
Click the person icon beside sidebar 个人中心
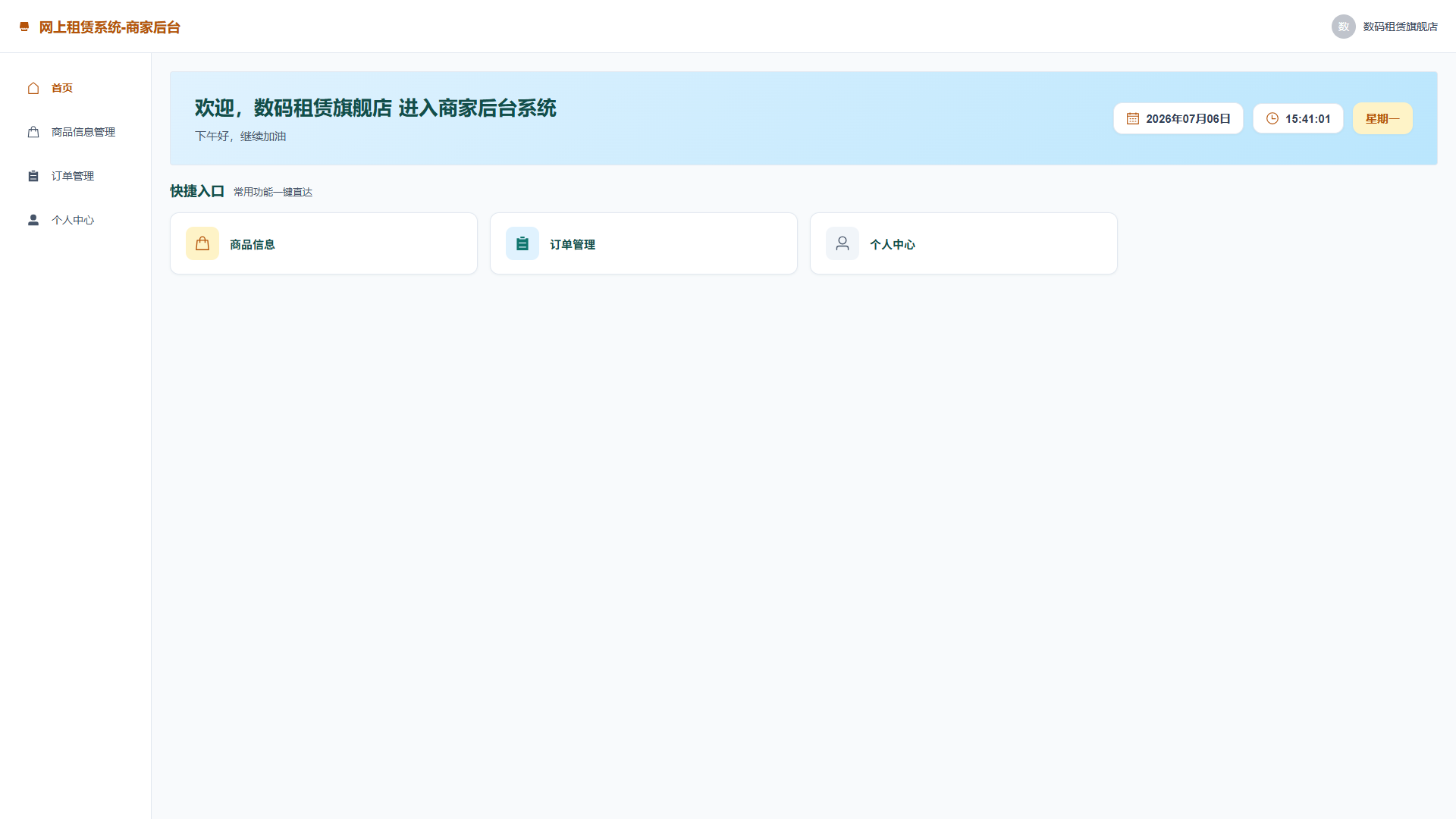point(33,220)
